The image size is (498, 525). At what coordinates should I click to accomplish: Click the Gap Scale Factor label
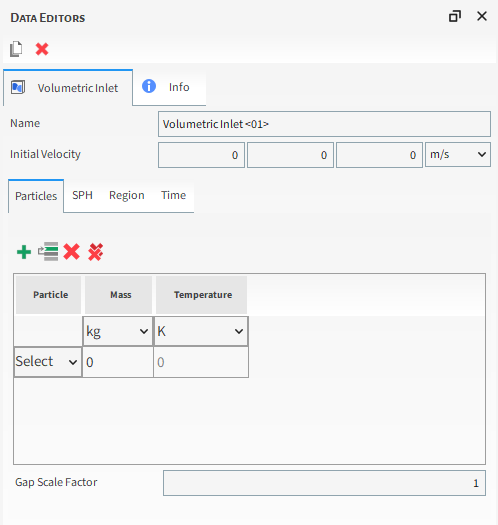tap(56, 482)
